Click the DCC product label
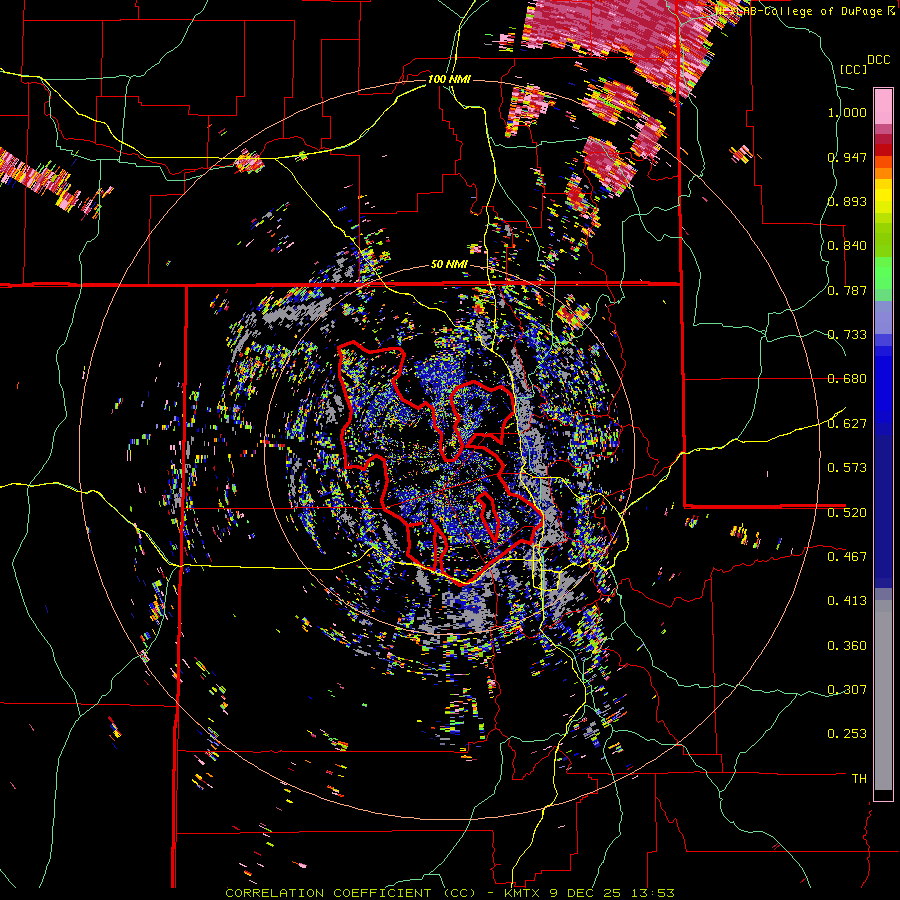The image size is (900, 900). click(x=878, y=60)
